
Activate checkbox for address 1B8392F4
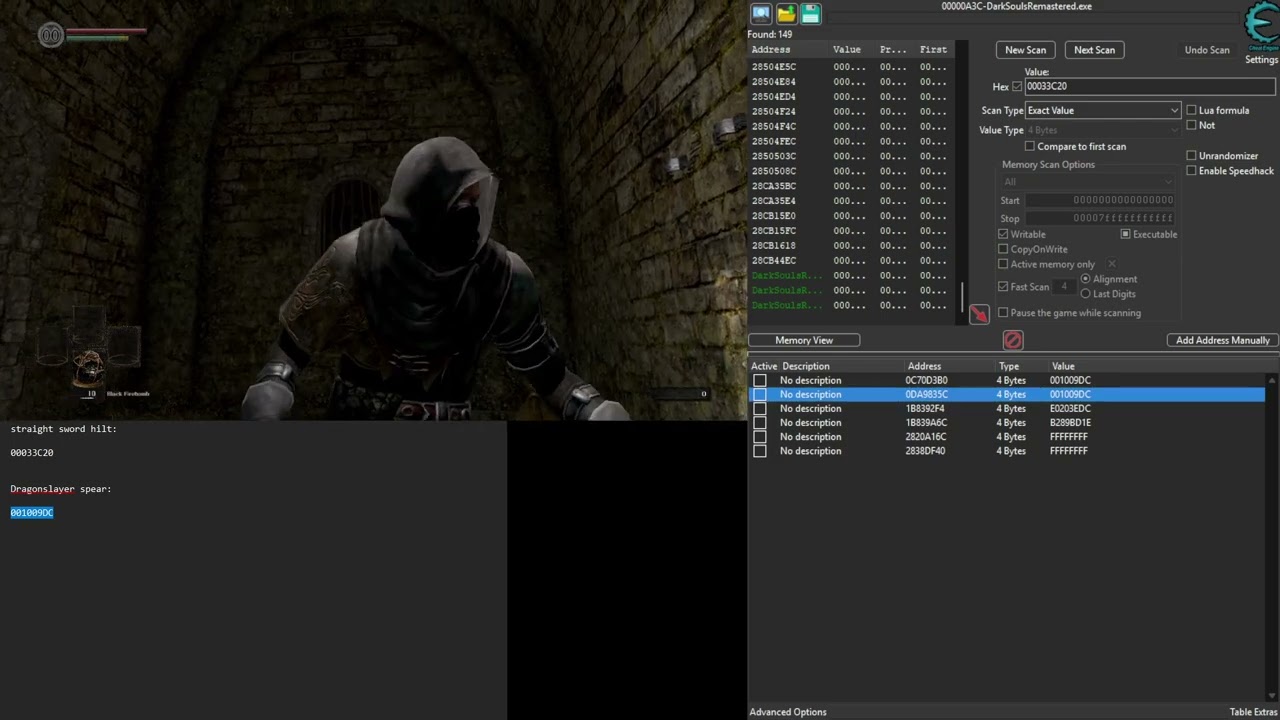point(760,408)
